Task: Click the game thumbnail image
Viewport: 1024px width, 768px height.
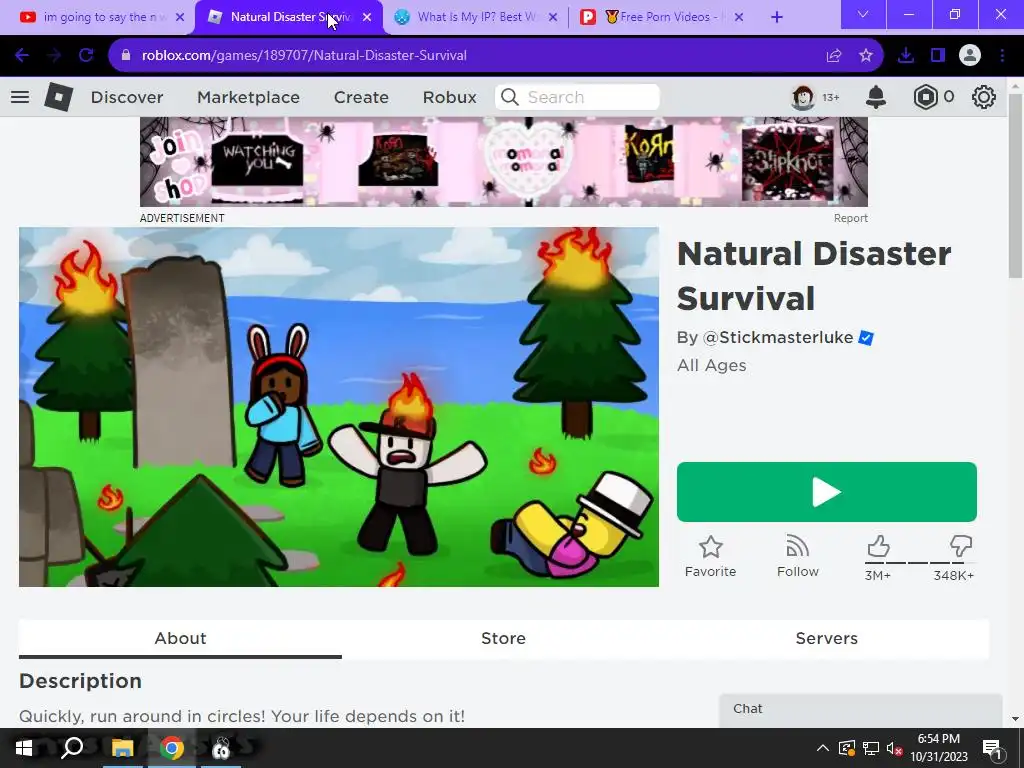Action: (x=339, y=407)
